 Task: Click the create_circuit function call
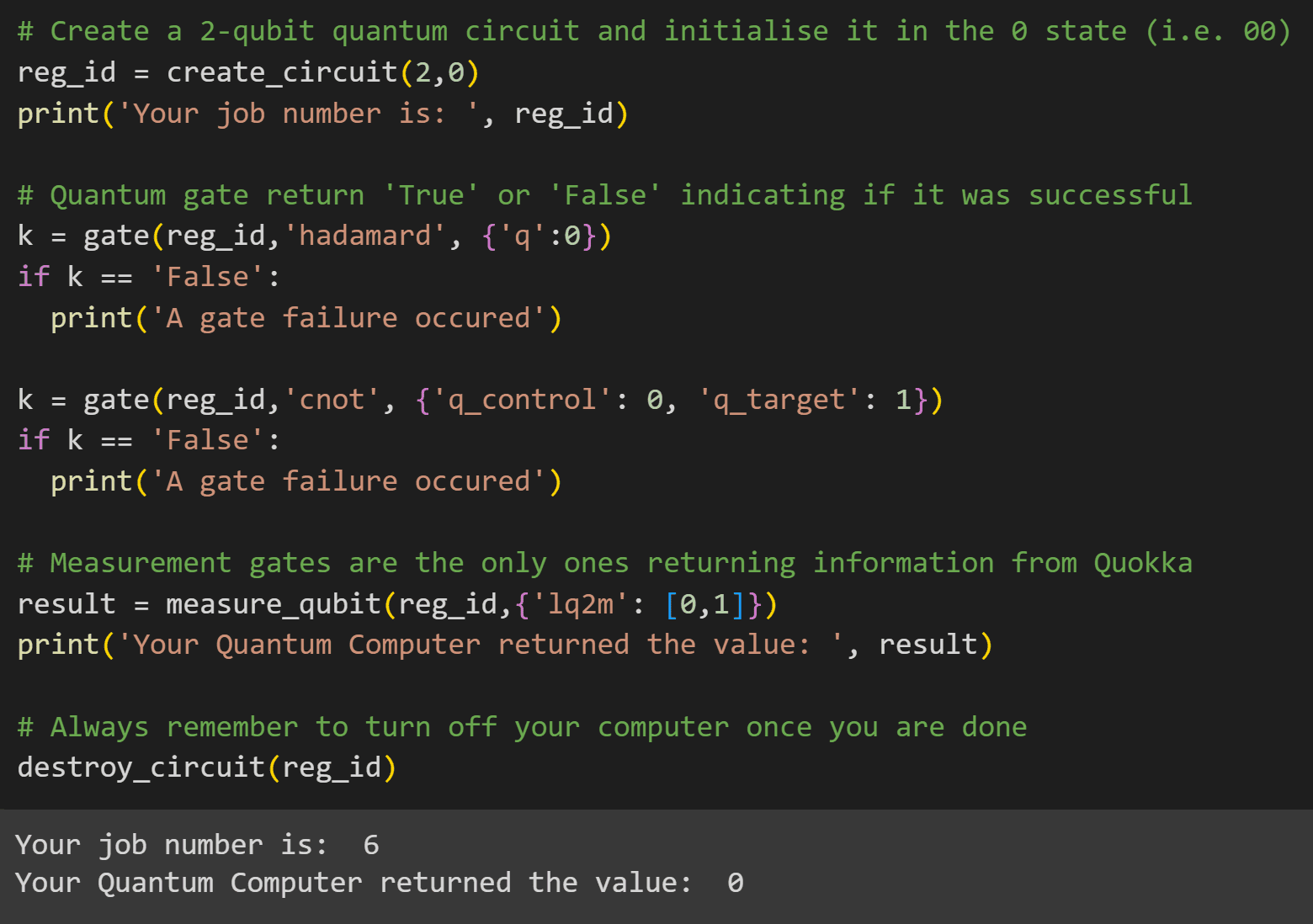[282, 72]
